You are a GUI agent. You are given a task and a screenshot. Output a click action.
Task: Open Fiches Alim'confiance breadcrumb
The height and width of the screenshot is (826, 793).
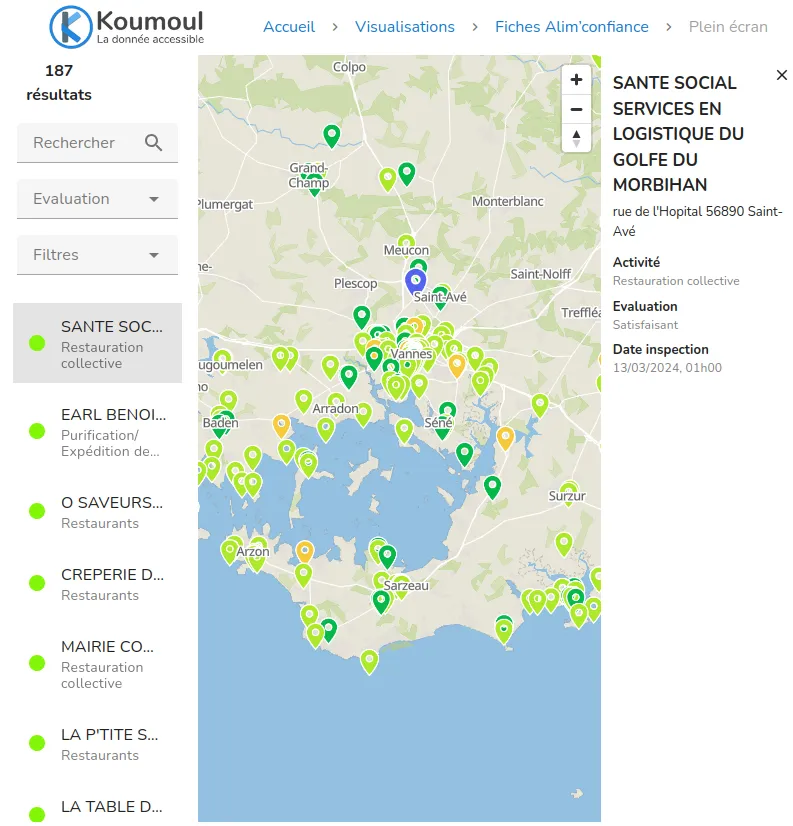pyautogui.click(x=572, y=27)
